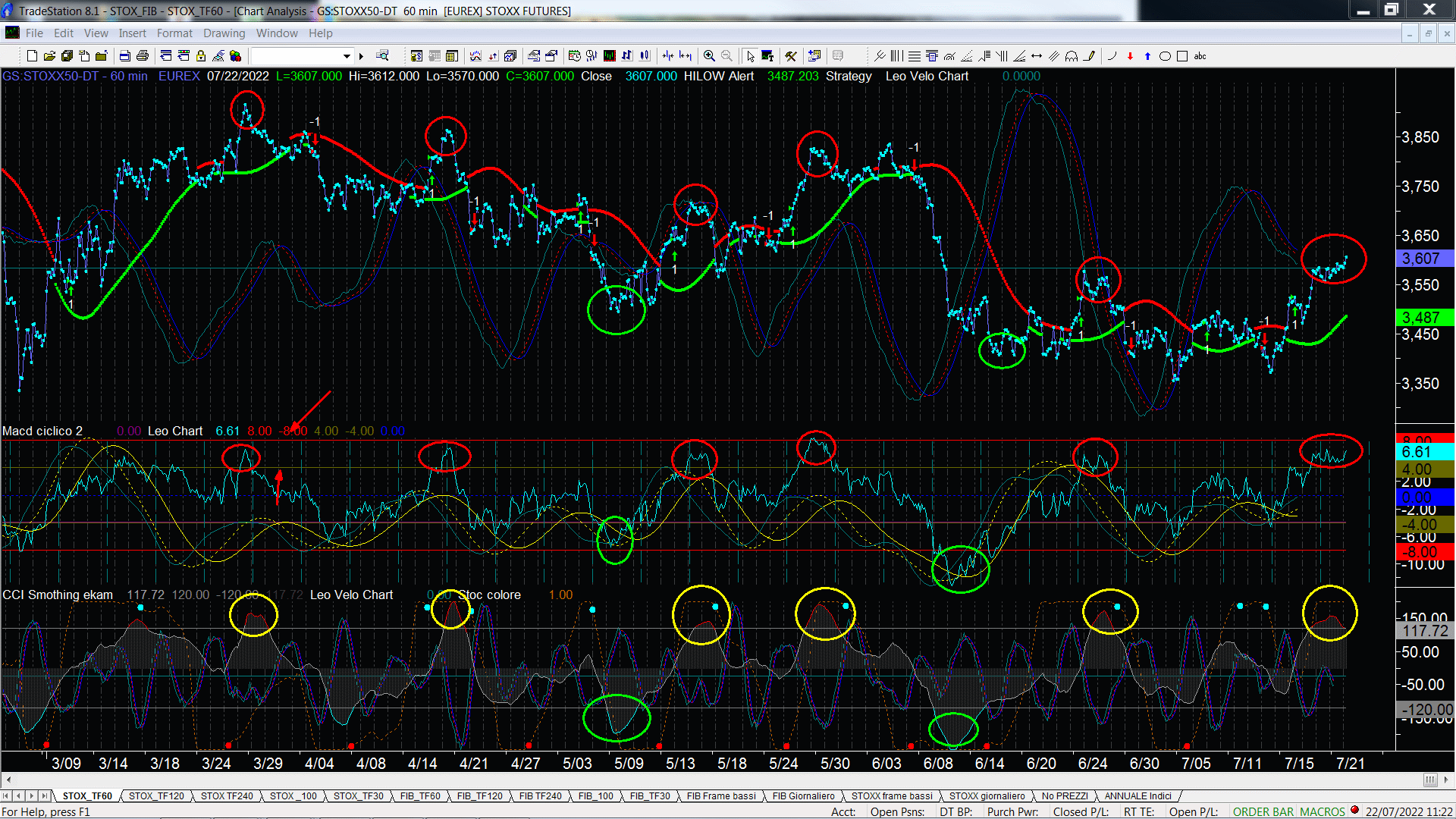
Task: Click the New document toolbar icon
Action: (32, 56)
